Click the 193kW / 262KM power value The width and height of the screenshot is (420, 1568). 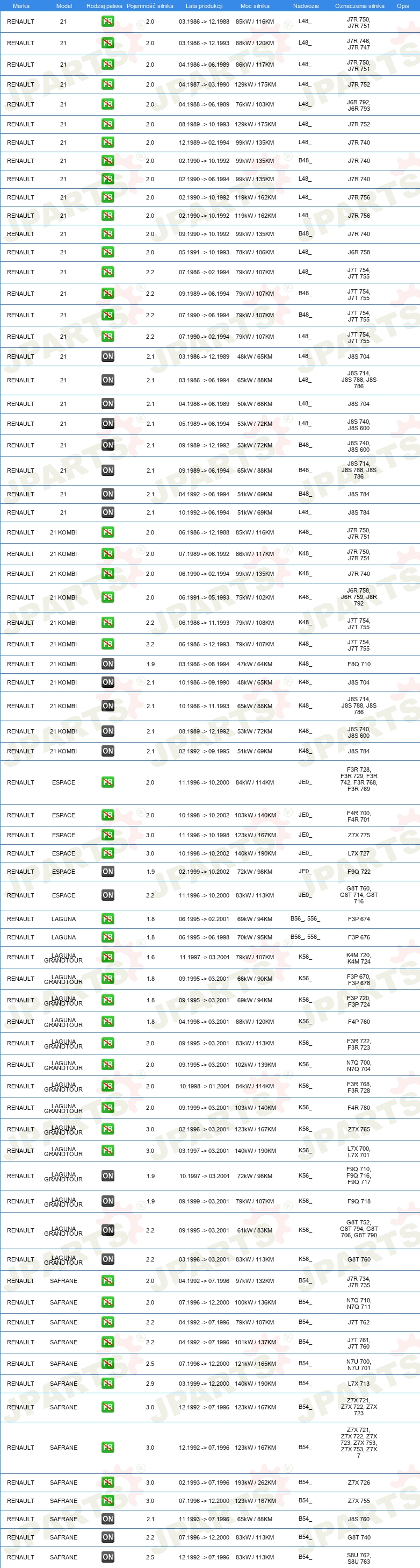pyautogui.click(x=255, y=1482)
